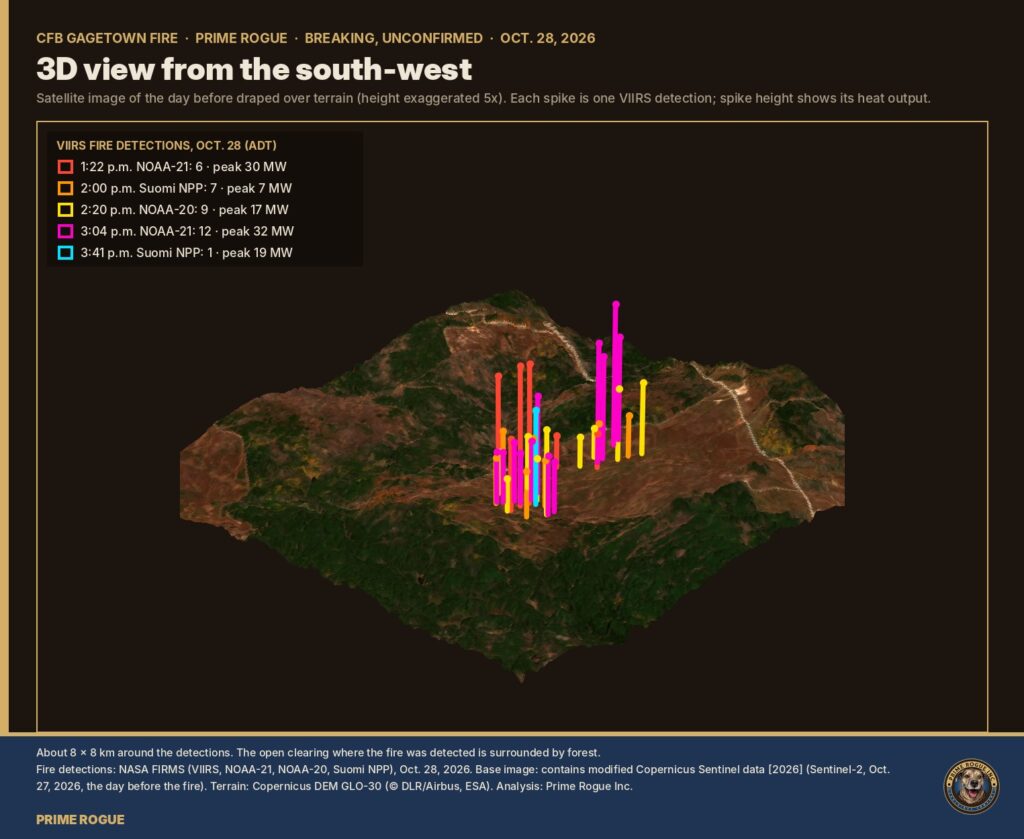The height and width of the screenshot is (839, 1024).
Task: Click the 'OCT. 28, 2026' date label
Action: [x=548, y=38]
